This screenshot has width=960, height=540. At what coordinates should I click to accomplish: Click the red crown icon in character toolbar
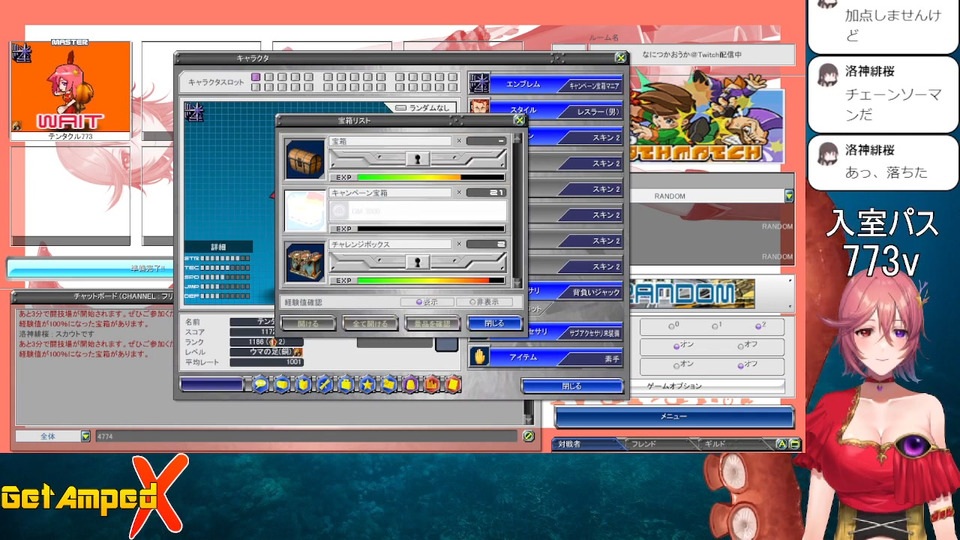[x=432, y=384]
